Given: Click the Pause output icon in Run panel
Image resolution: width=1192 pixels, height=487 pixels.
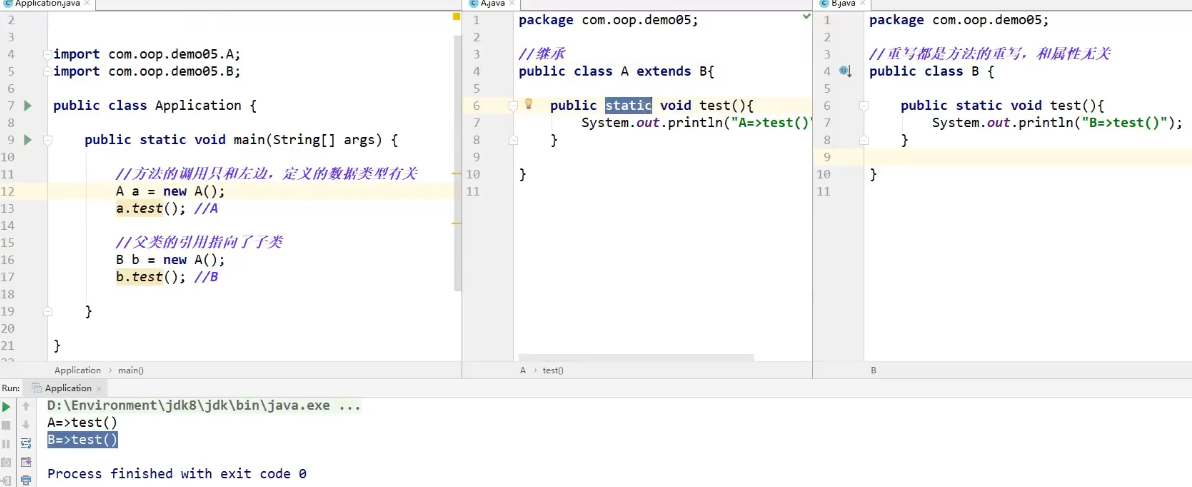Looking at the screenshot, I should pyautogui.click(x=7, y=444).
